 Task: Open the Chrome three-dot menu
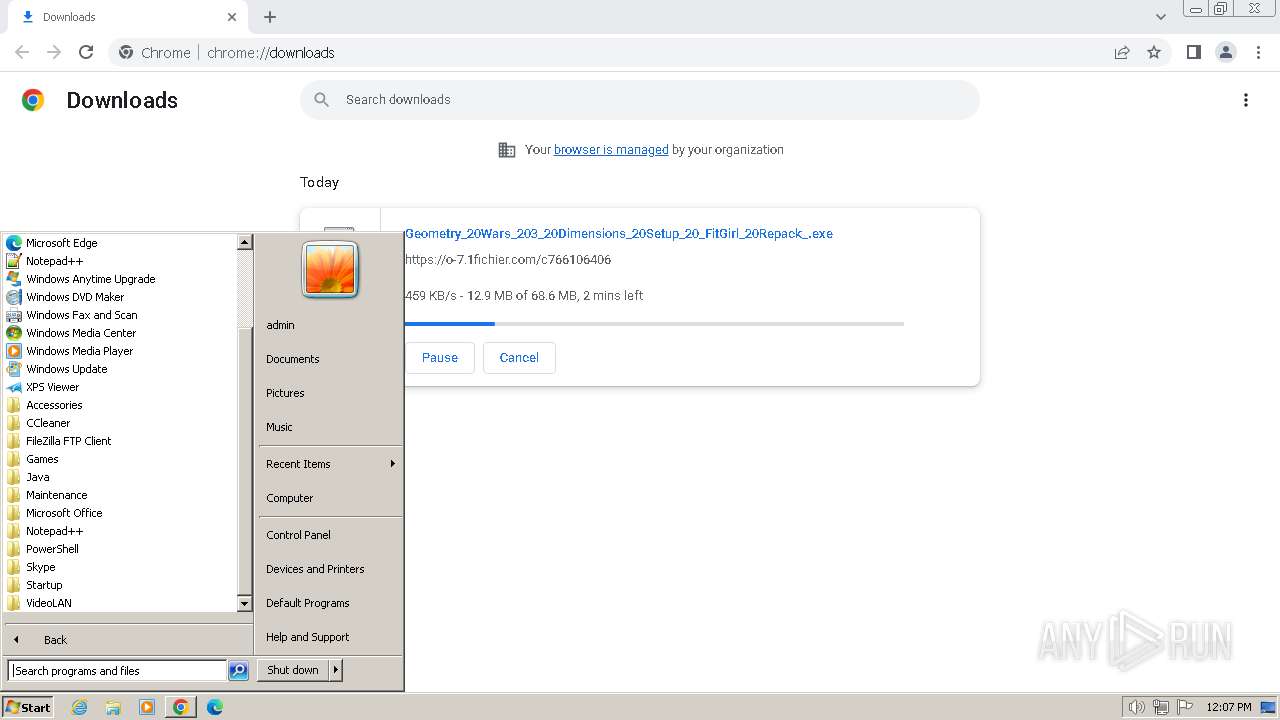[x=1259, y=52]
